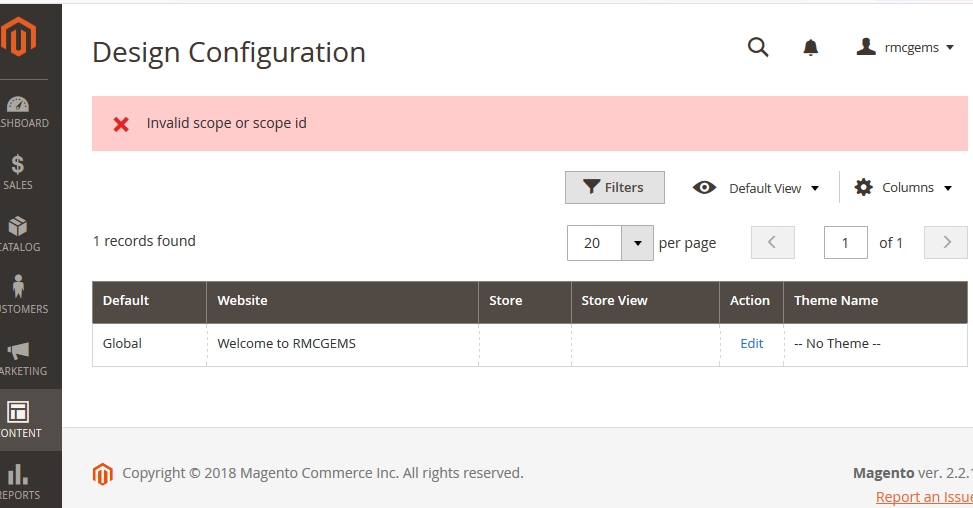Image resolution: width=973 pixels, height=508 pixels.
Task: Go to the next page arrow
Action: (x=946, y=242)
